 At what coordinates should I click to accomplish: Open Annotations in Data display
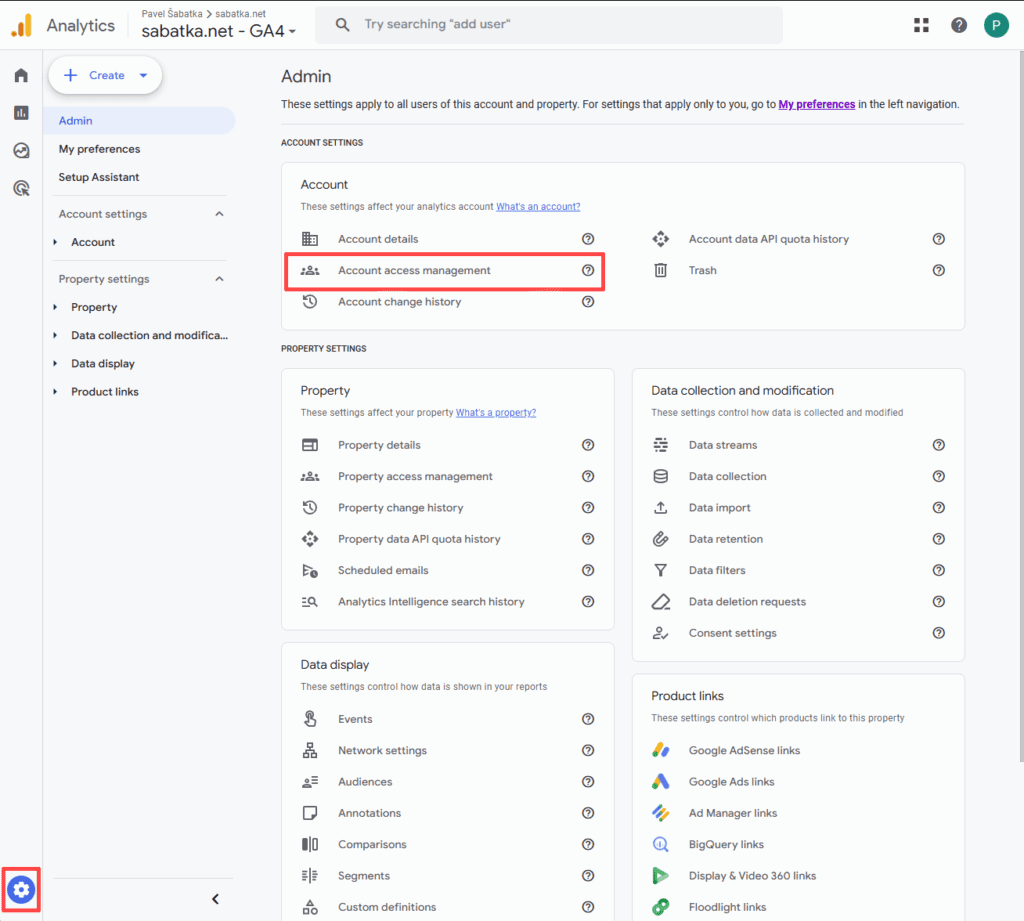tap(370, 813)
